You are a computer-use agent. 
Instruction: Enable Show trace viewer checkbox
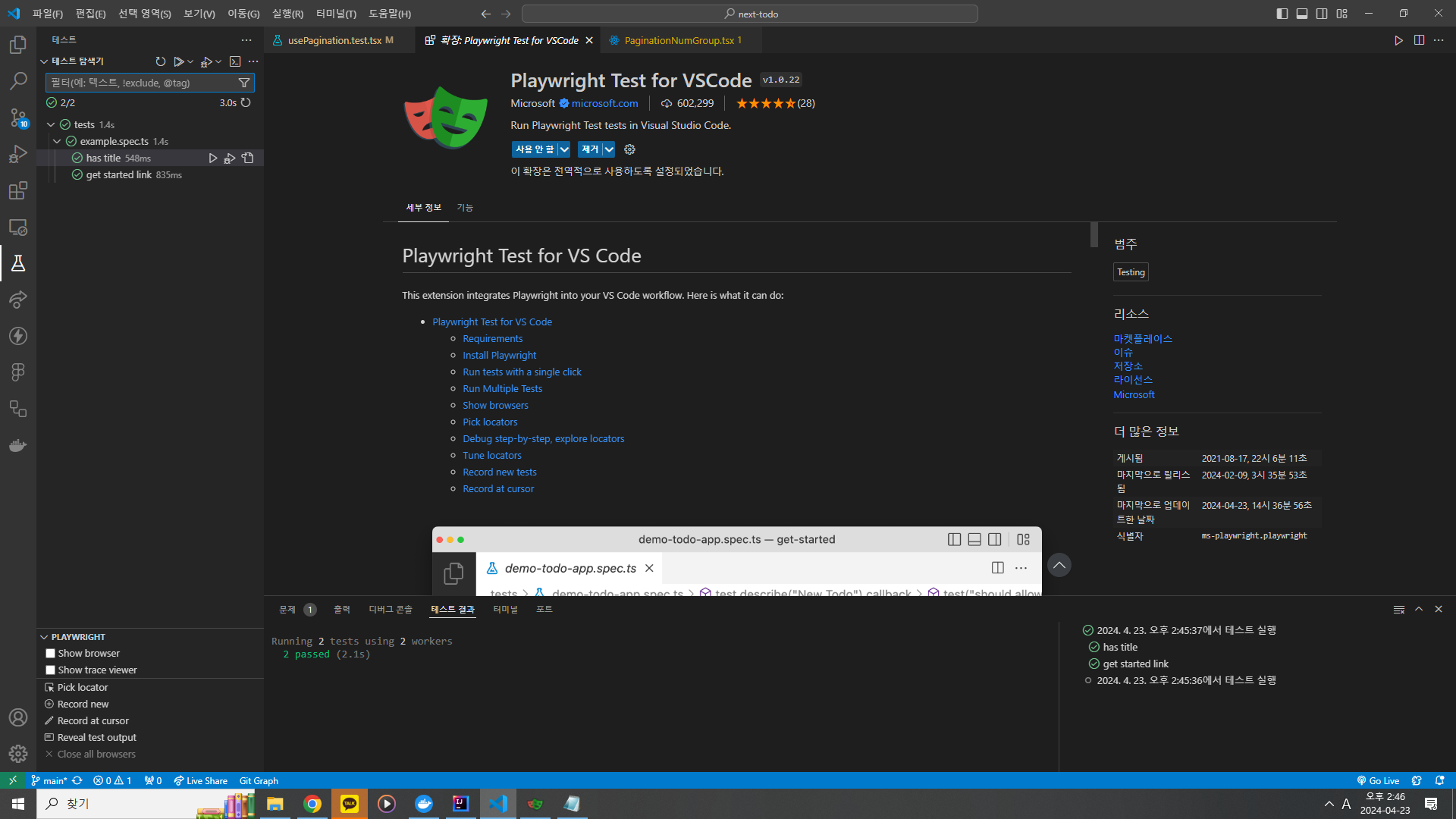(x=50, y=670)
